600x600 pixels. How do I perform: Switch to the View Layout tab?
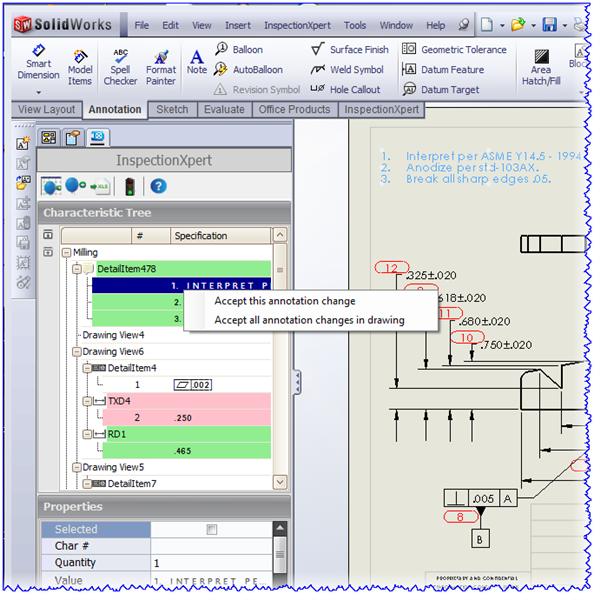click(46, 109)
